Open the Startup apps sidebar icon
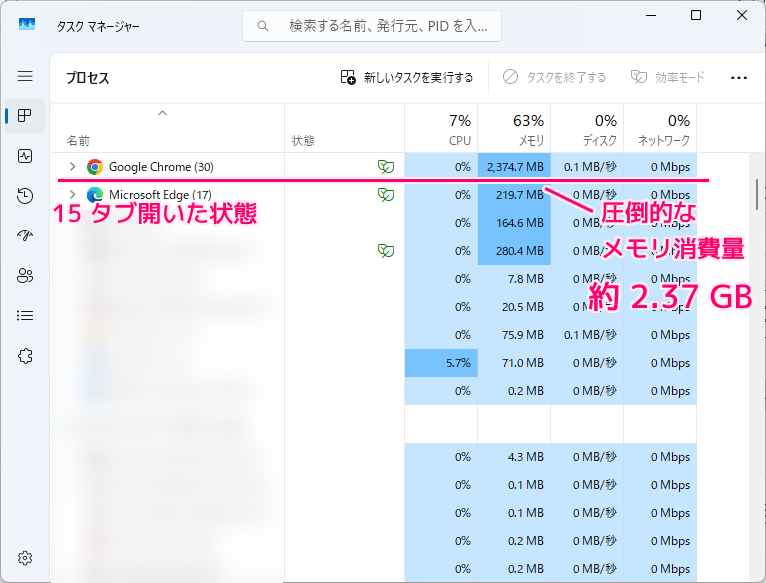766x583 pixels. tap(25, 236)
